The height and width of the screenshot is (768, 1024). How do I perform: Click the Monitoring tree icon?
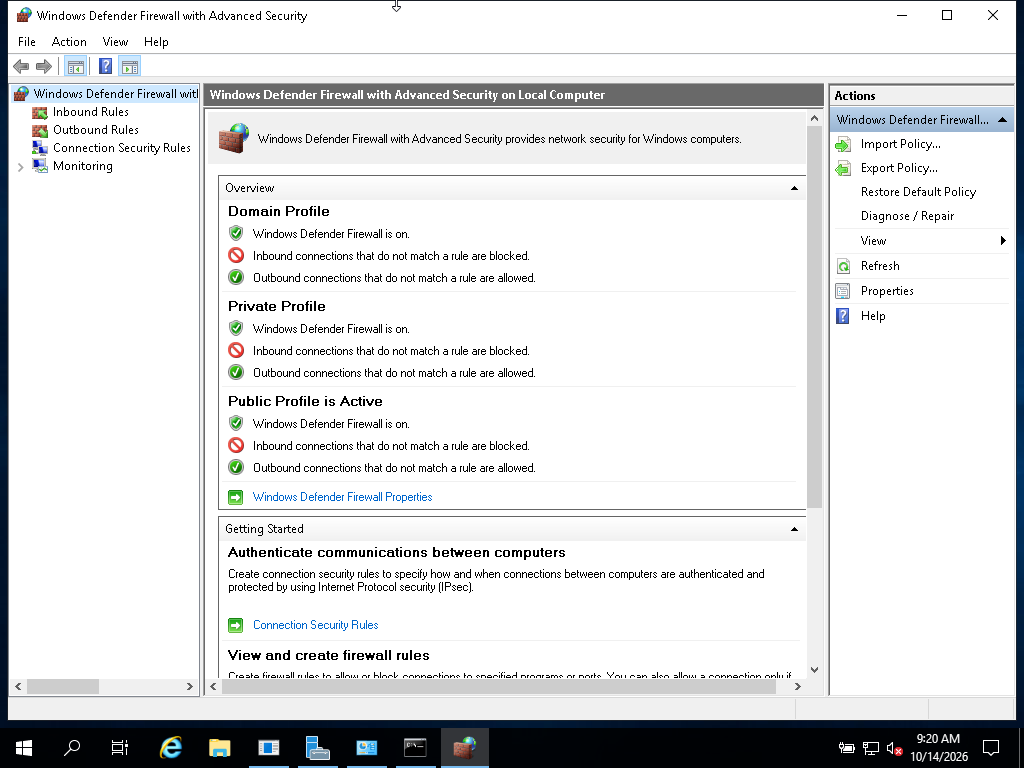click(40, 166)
